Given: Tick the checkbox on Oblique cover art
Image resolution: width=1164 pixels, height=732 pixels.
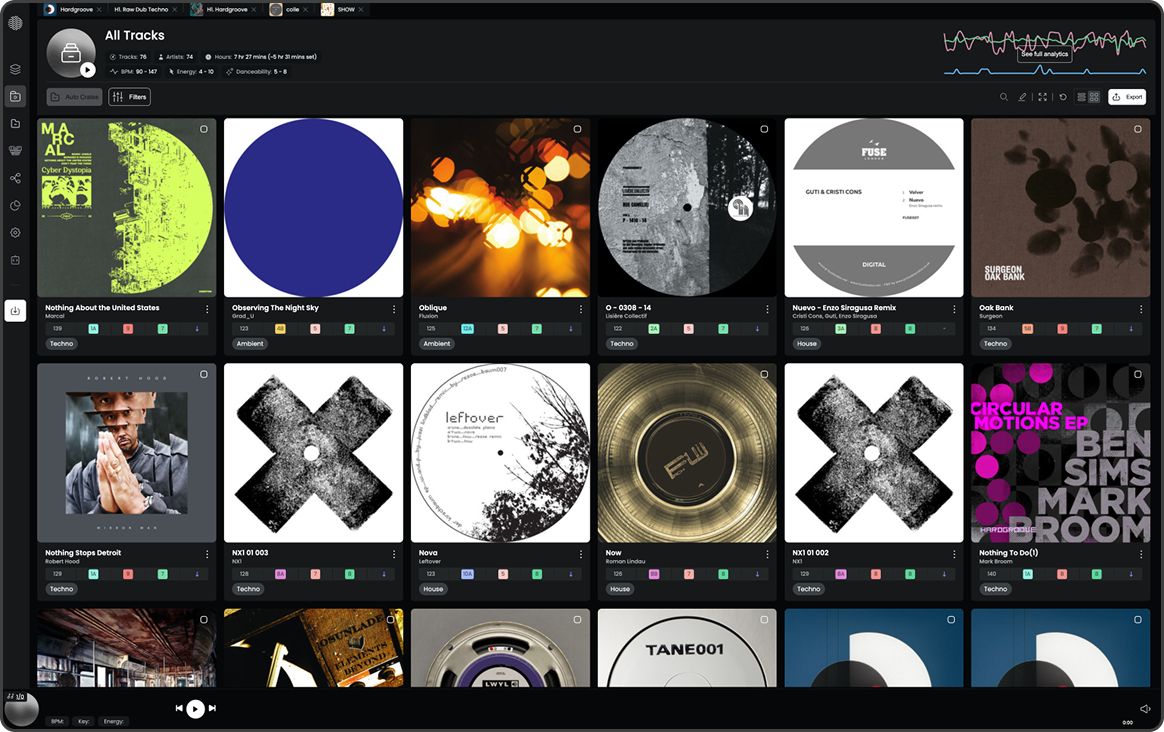Looking at the screenshot, I should pyautogui.click(x=577, y=129).
